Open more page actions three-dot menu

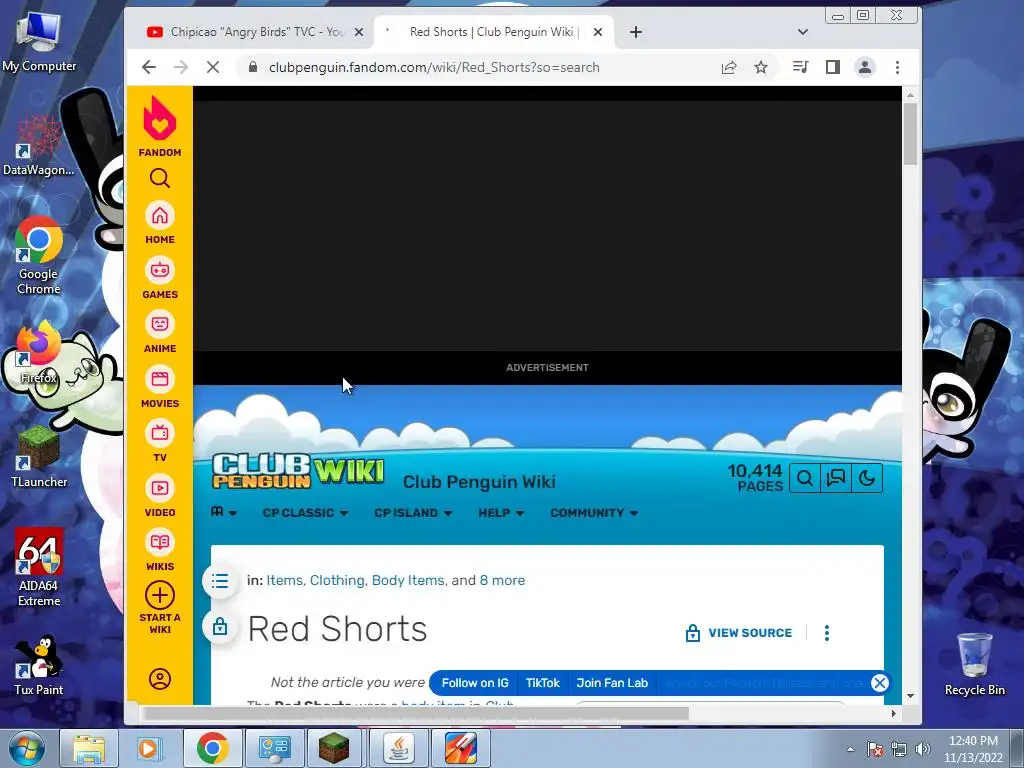[827, 633]
